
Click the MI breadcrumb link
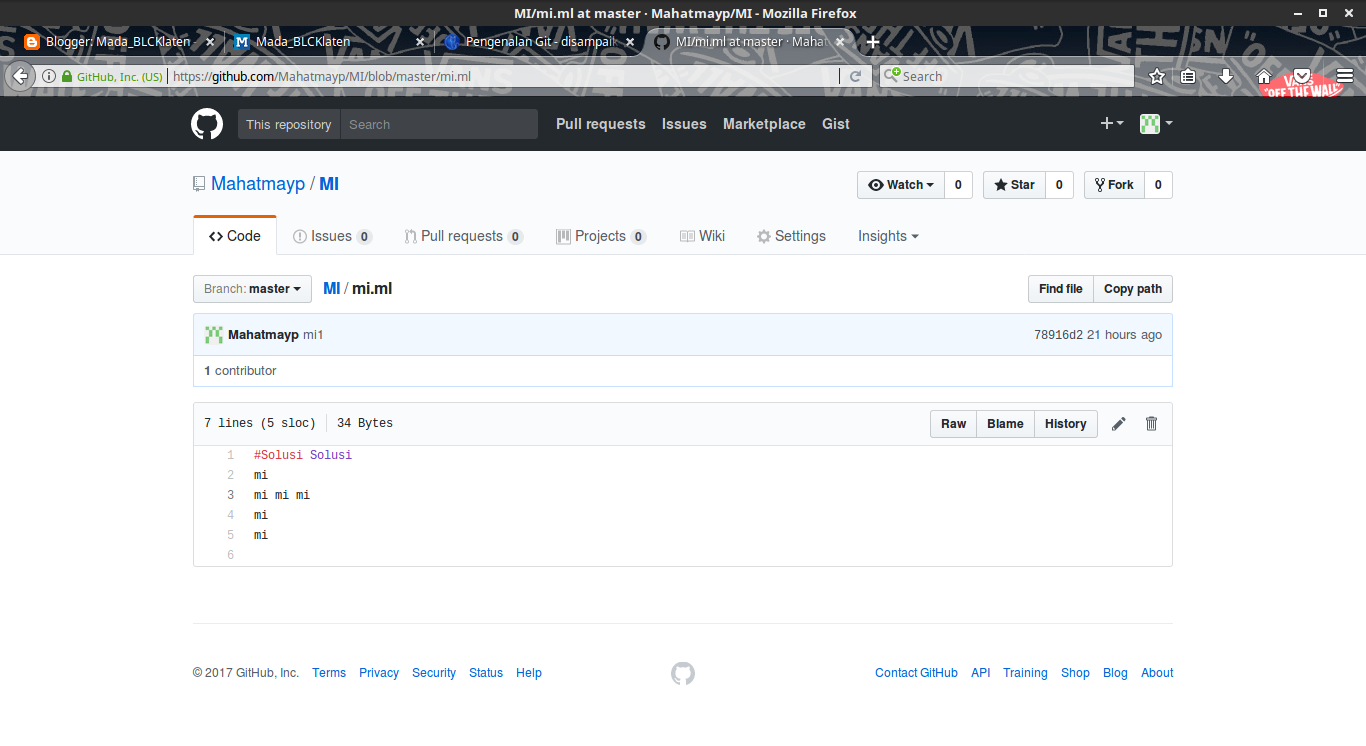click(x=332, y=289)
